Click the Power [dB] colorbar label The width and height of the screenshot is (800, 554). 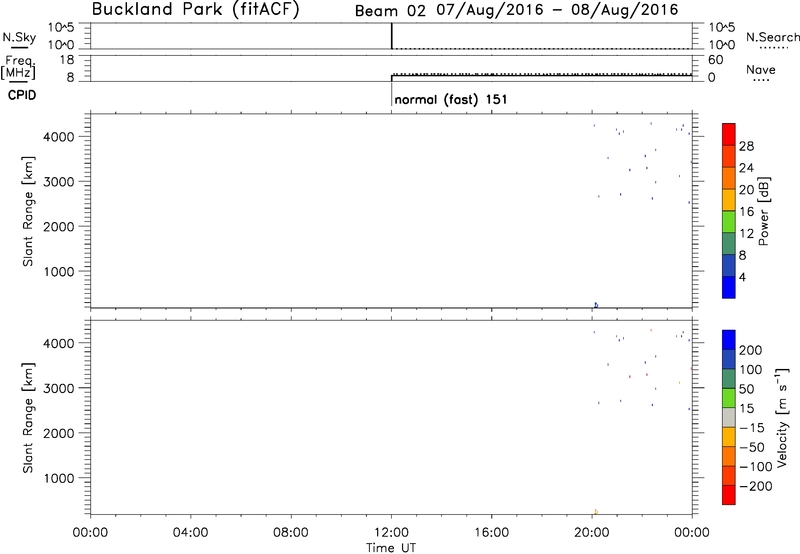point(763,211)
